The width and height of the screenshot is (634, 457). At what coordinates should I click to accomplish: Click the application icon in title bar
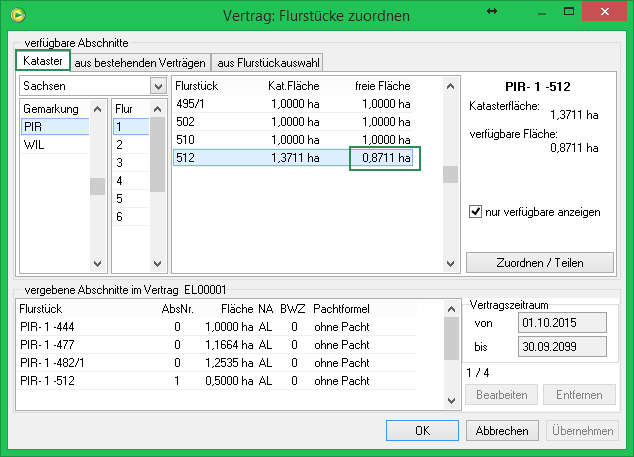pyautogui.click(x=15, y=14)
